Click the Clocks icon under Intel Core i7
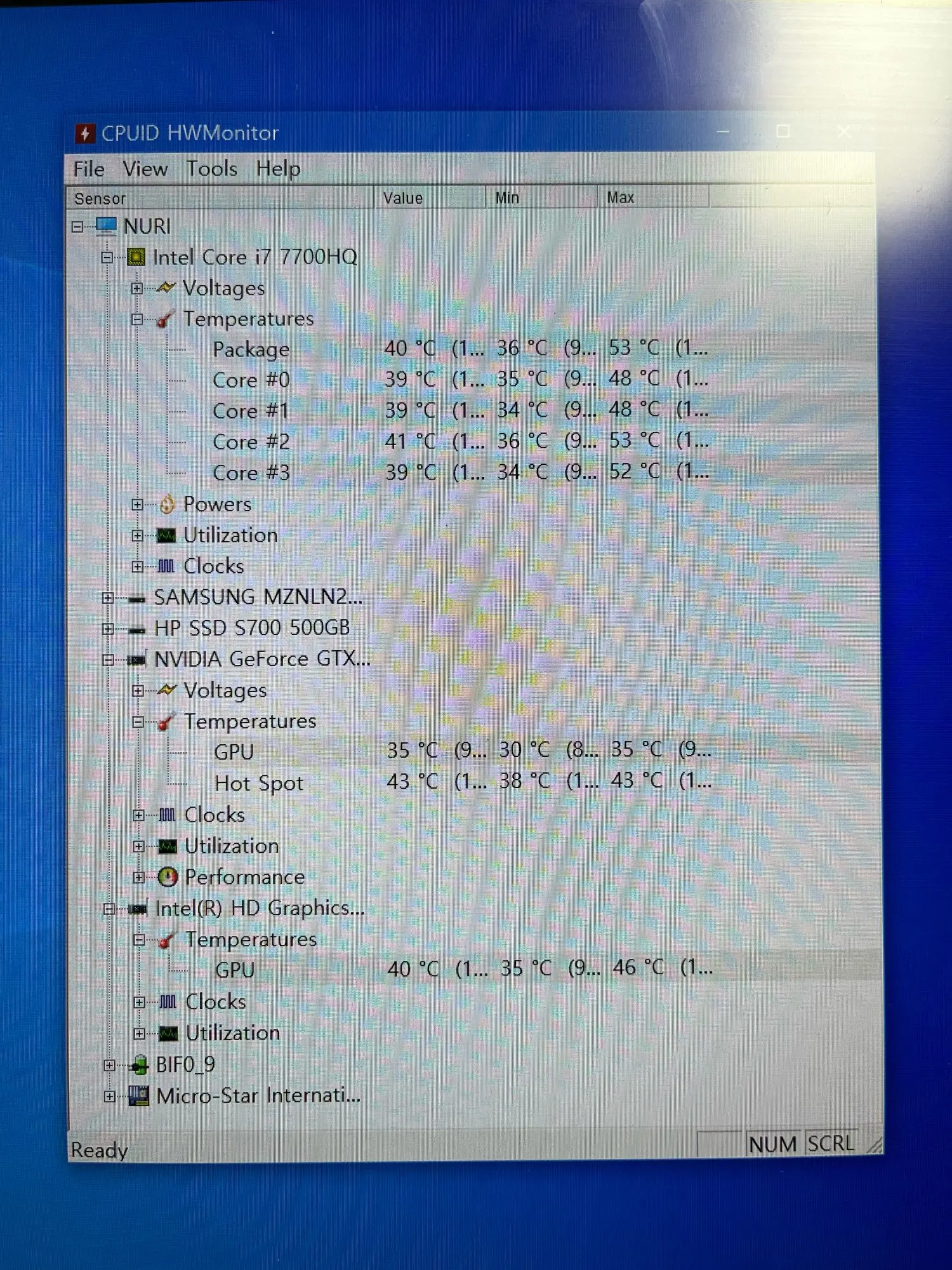The height and width of the screenshot is (1270, 952). [166, 566]
